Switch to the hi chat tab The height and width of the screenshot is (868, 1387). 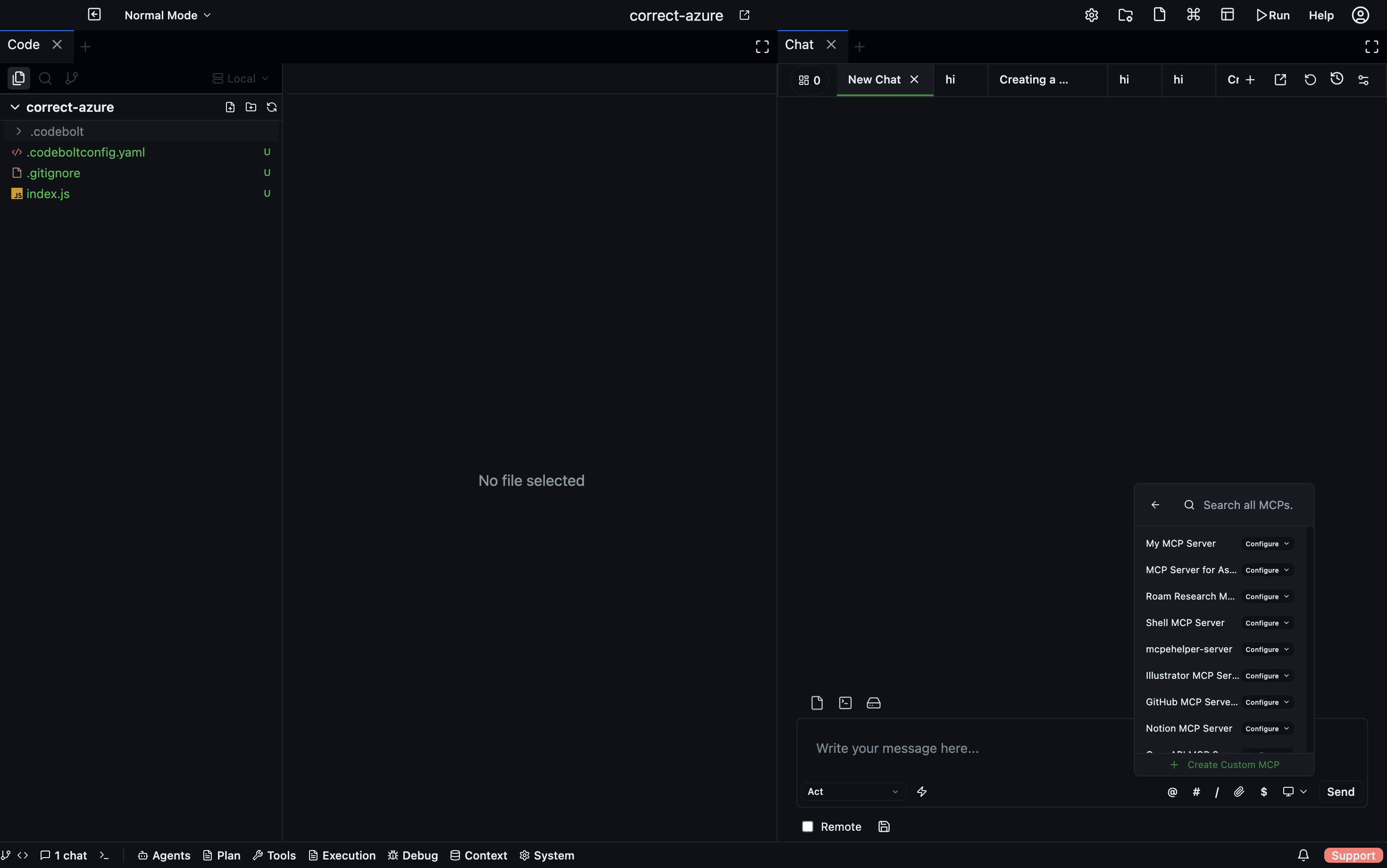[950, 80]
